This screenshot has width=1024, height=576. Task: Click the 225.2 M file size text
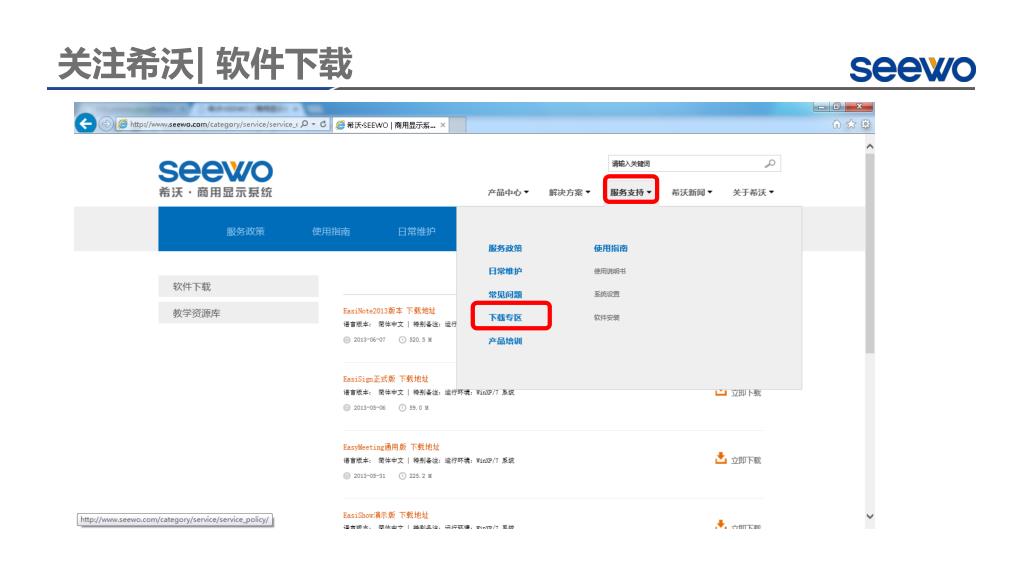point(421,476)
